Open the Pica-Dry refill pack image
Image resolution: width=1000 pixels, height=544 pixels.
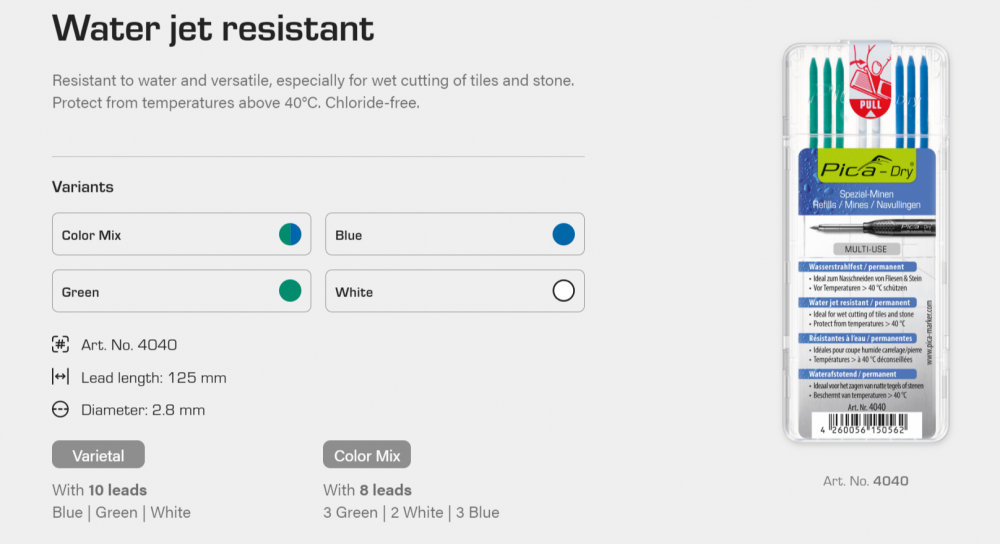click(865, 242)
